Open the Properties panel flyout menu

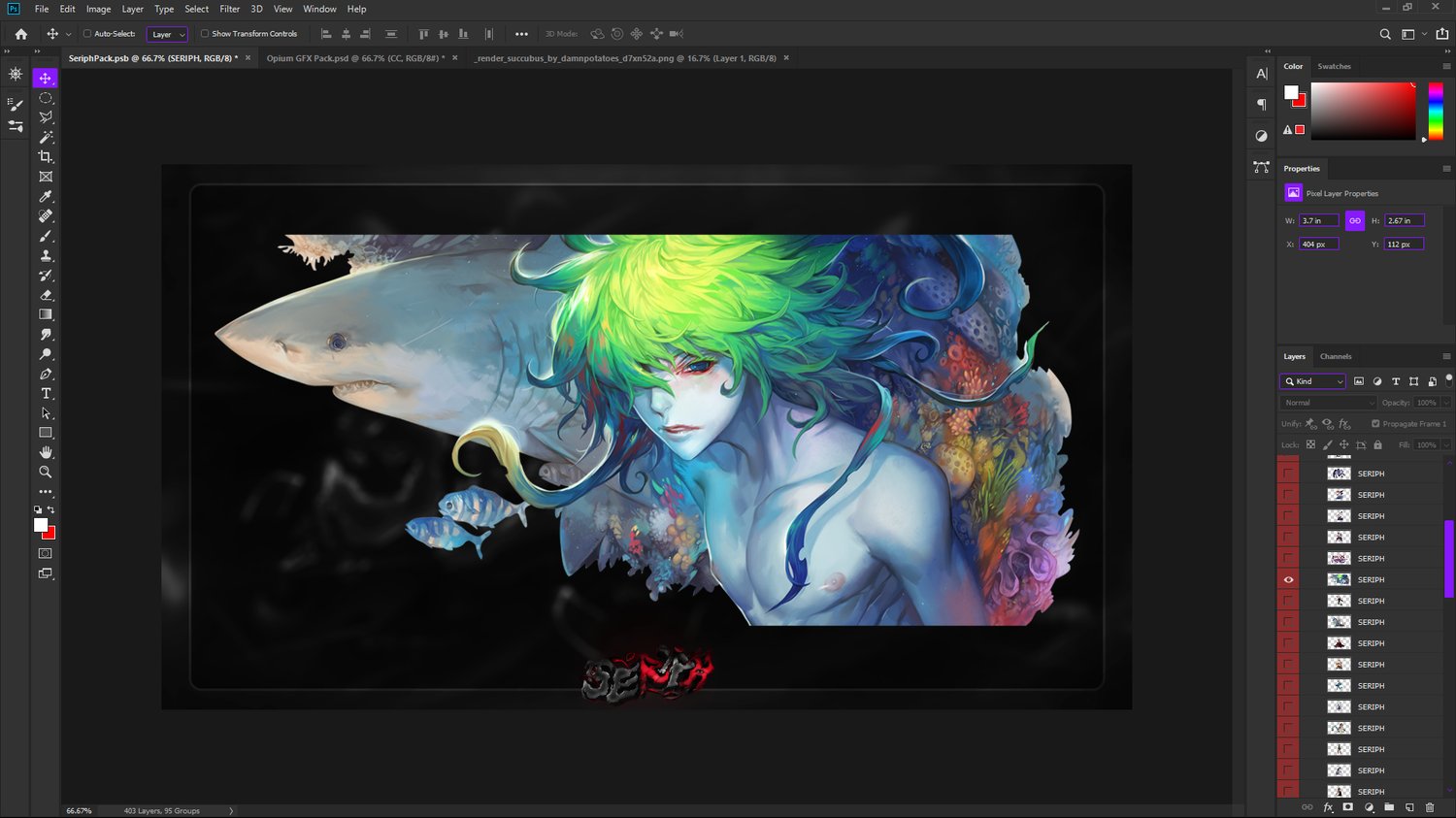click(1446, 168)
